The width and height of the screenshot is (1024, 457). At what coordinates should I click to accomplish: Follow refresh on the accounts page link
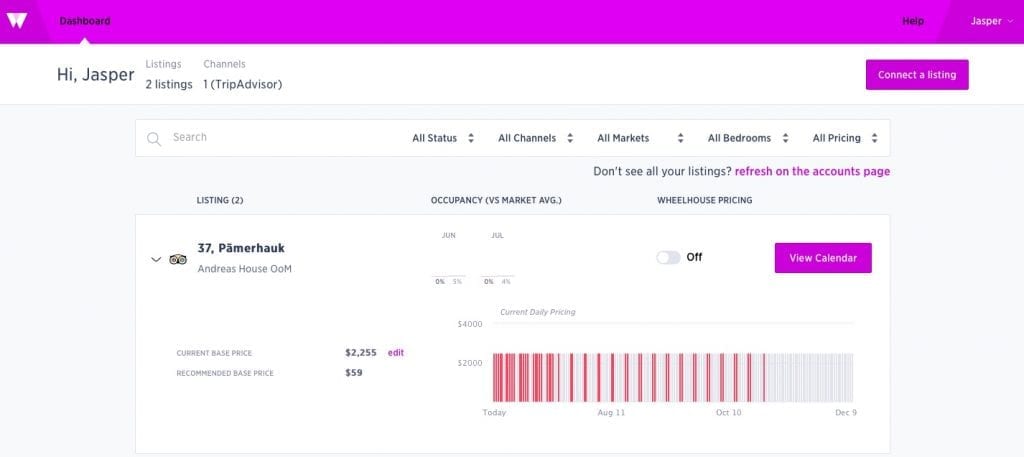tap(812, 172)
